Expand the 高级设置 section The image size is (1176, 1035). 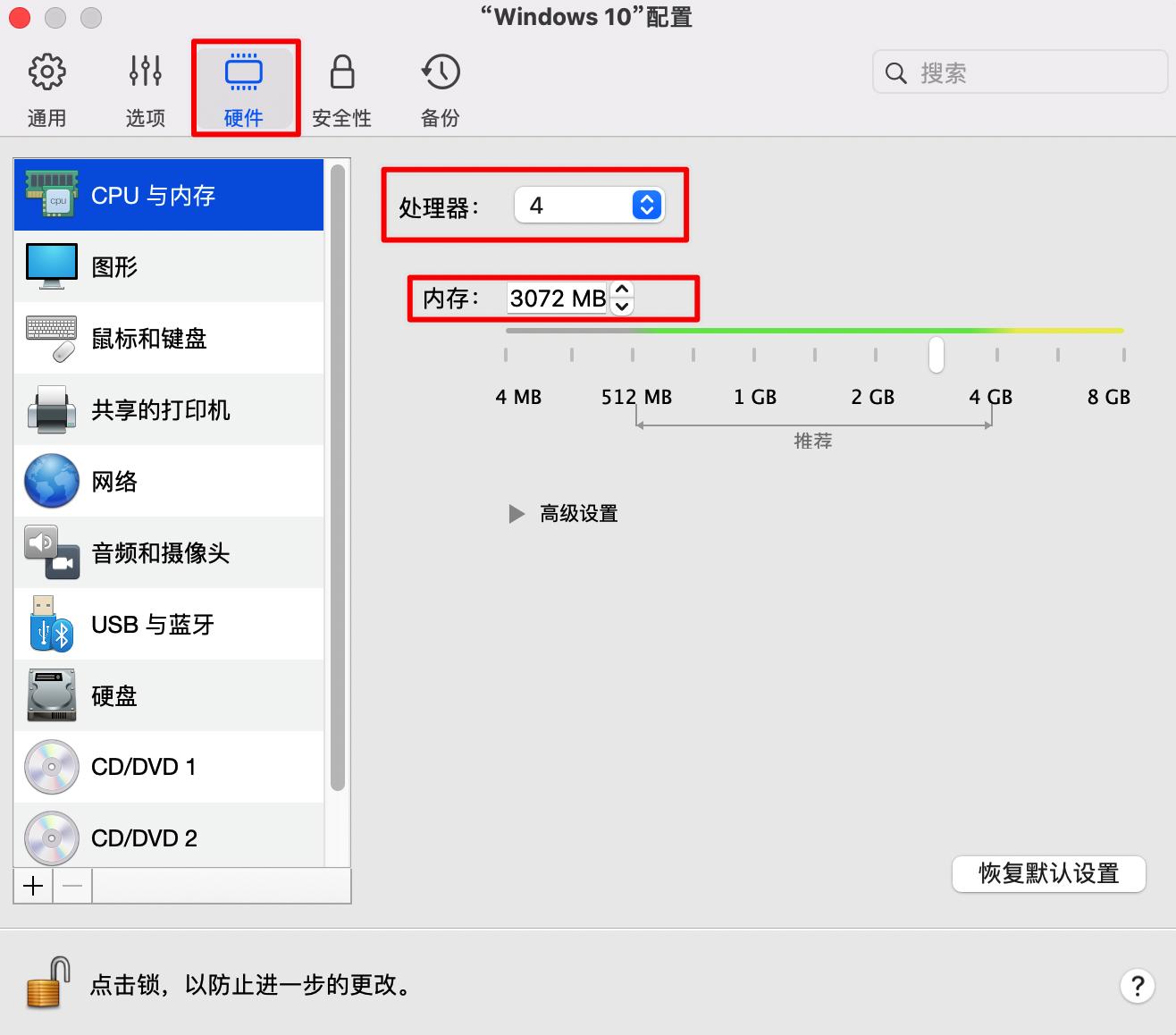pos(563,513)
